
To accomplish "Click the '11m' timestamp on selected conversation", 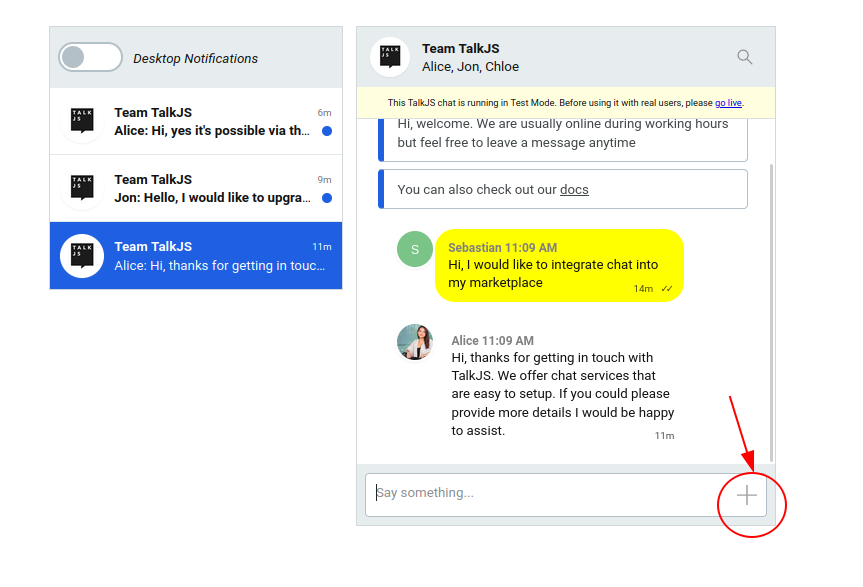I will pyautogui.click(x=322, y=247).
